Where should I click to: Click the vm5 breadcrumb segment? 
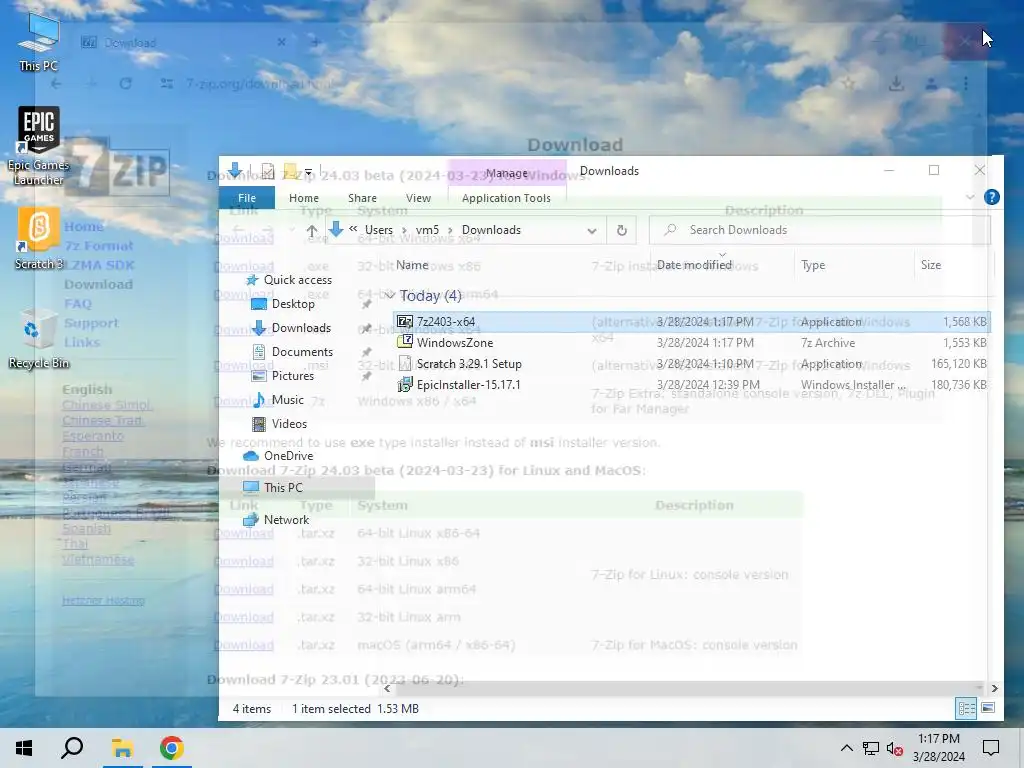427,230
